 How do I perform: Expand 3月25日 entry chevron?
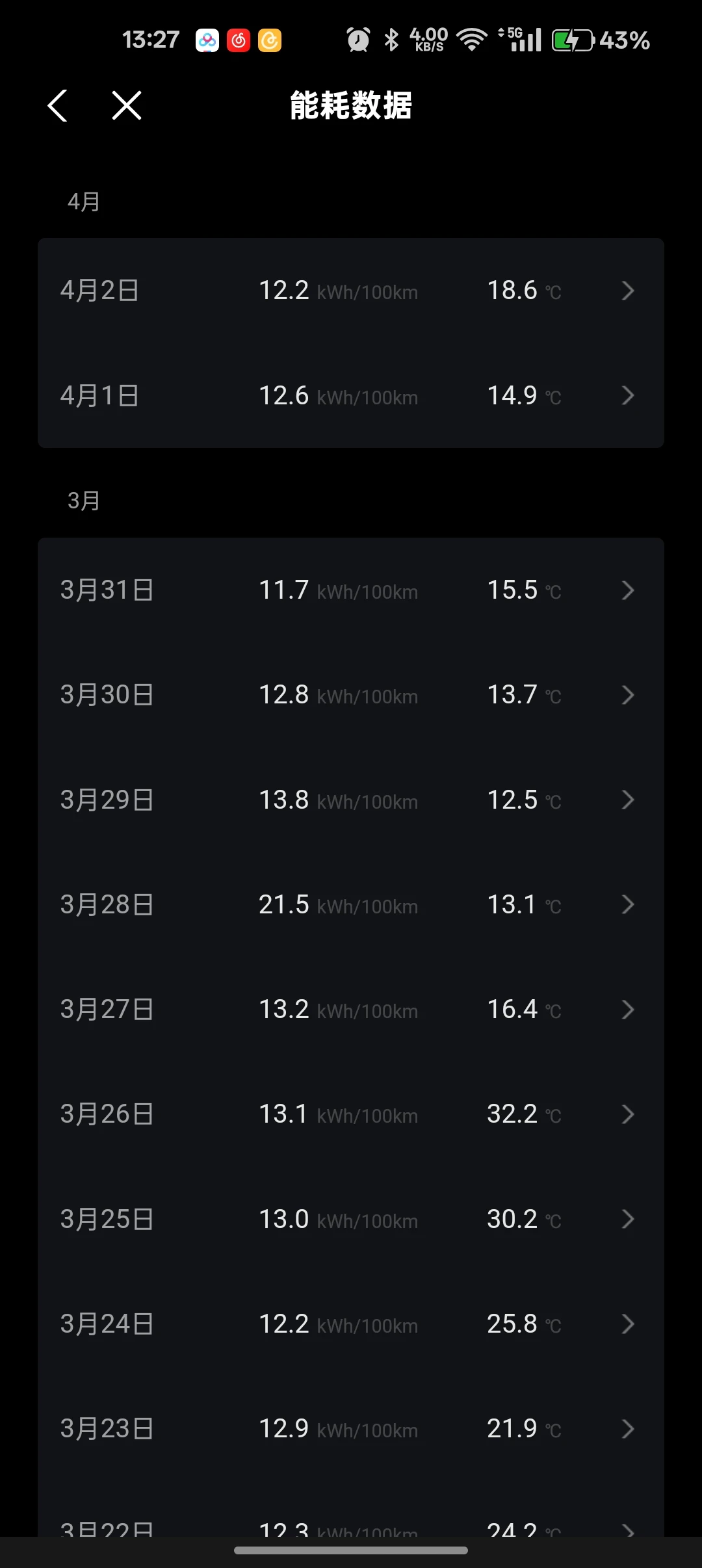627,1219
